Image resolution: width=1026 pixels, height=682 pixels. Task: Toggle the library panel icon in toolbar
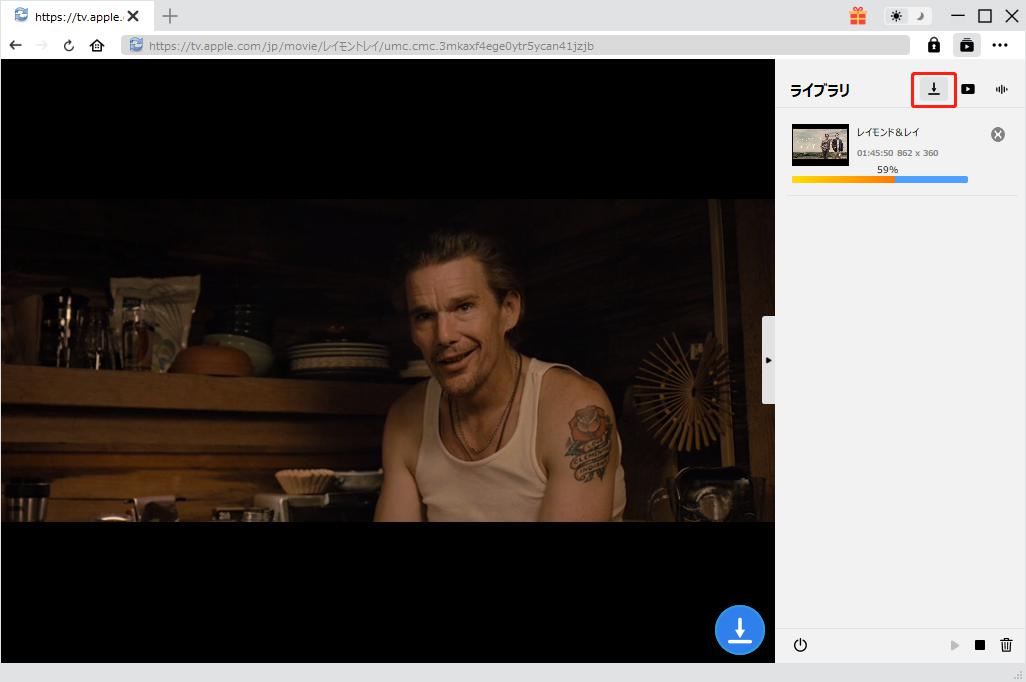click(x=966, y=45)
